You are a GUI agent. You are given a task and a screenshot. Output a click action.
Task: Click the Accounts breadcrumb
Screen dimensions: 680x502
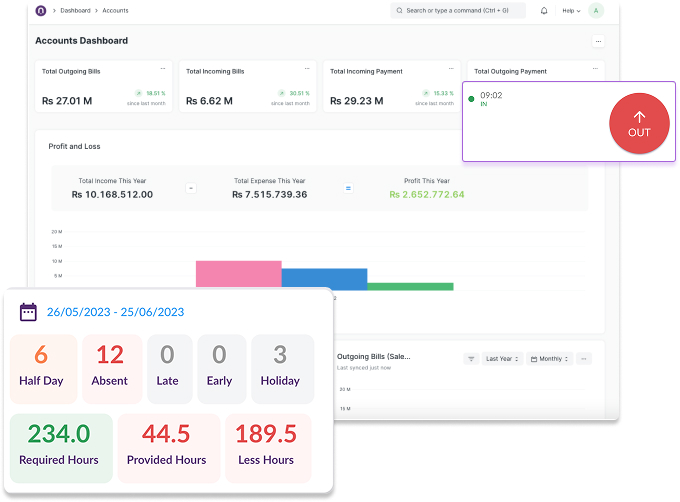coord(115,11)
